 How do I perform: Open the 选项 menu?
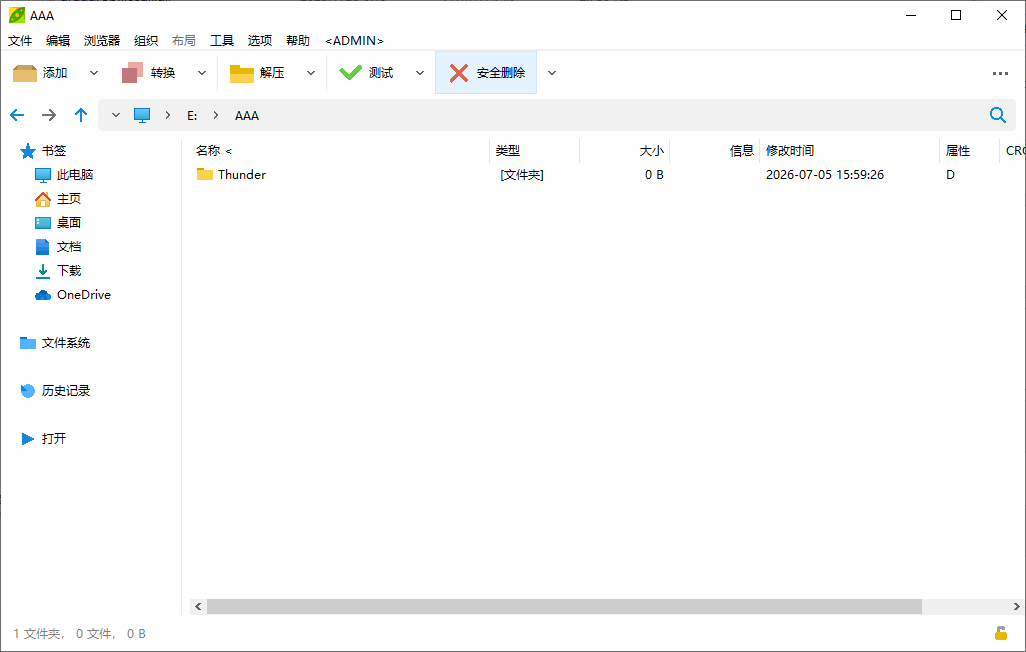coord(260,41)
